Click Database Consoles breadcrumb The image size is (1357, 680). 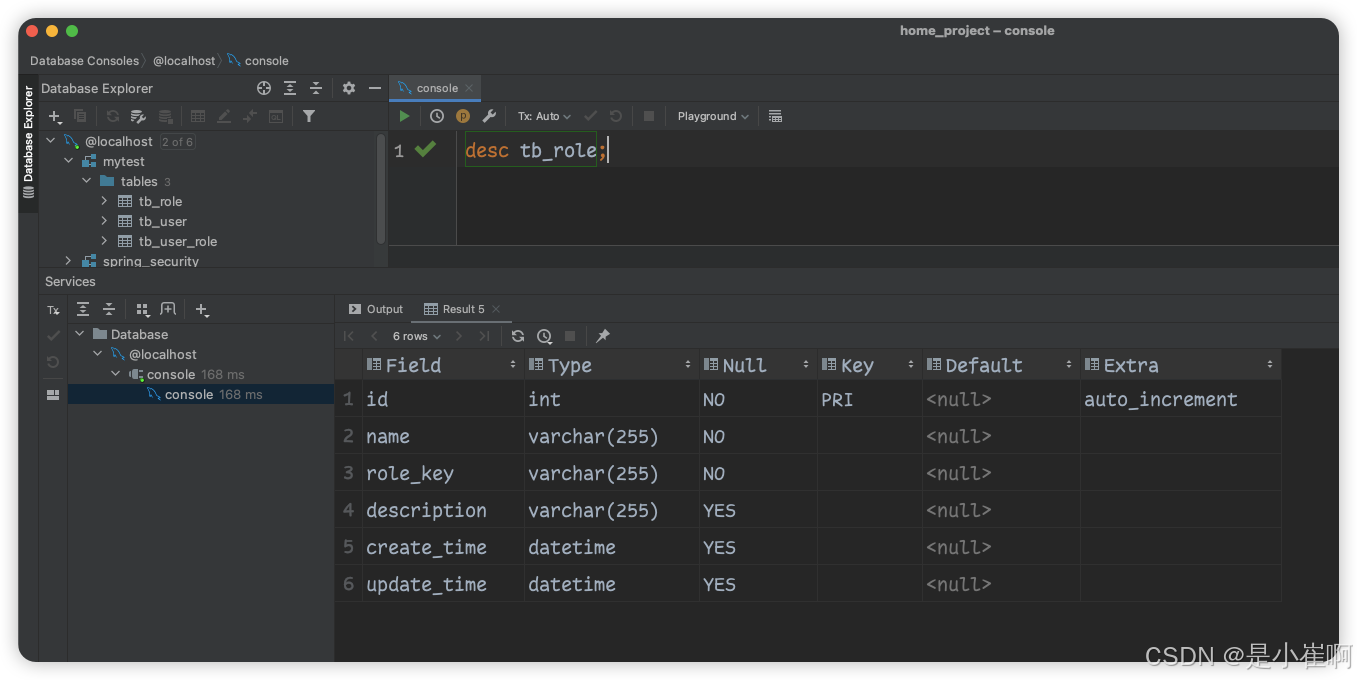[84, 61]
